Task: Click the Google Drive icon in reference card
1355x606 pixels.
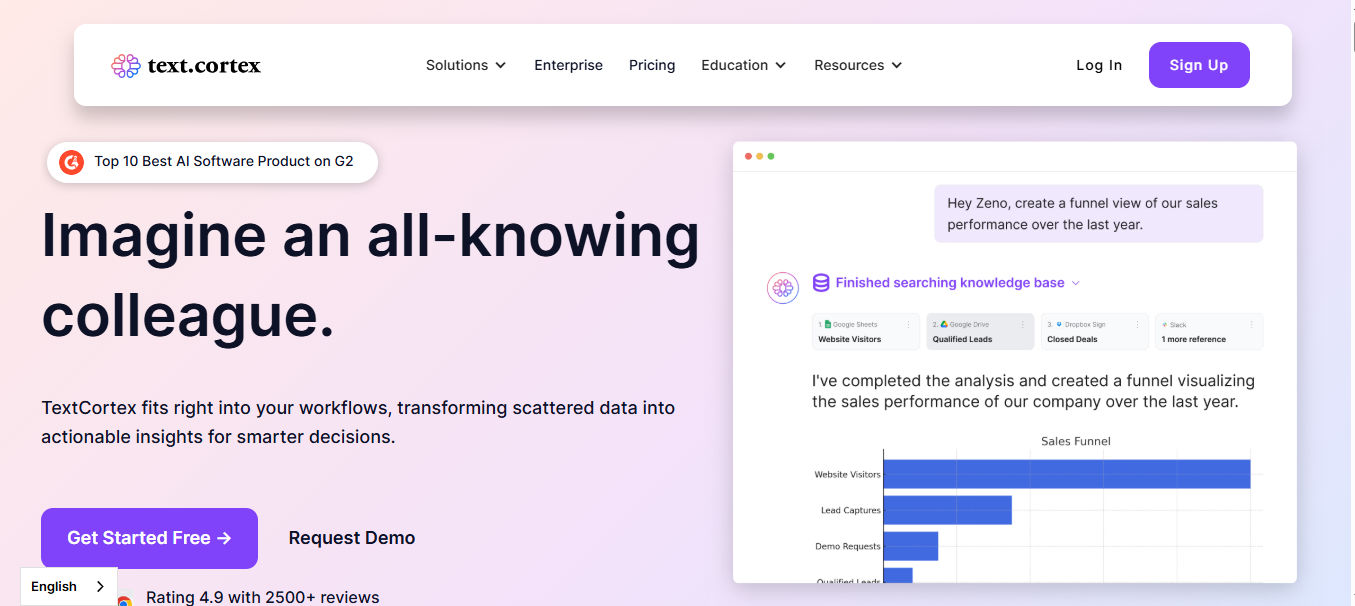Action: pos(944,324)
